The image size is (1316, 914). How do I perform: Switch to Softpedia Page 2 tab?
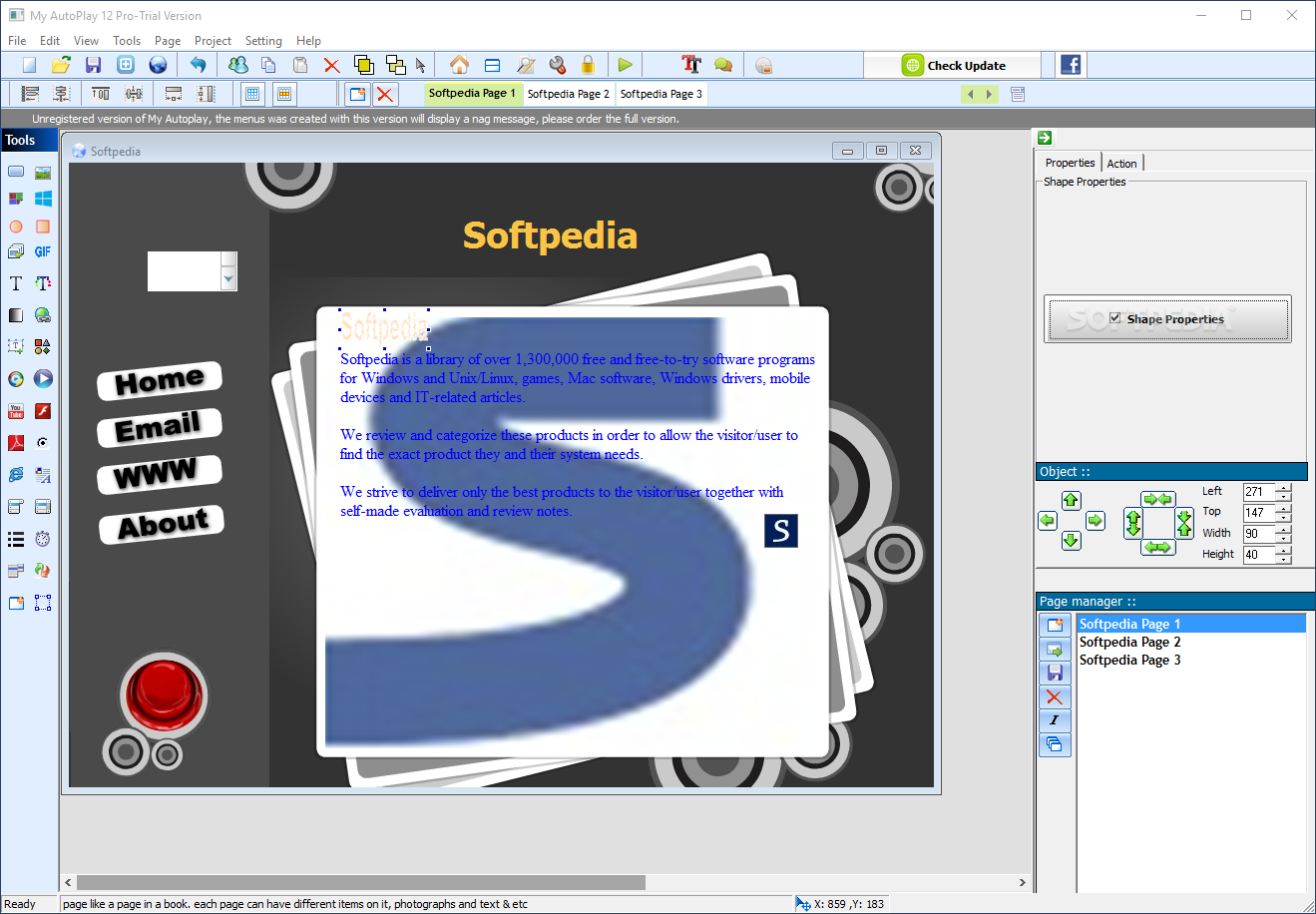(x=568, y=94)
